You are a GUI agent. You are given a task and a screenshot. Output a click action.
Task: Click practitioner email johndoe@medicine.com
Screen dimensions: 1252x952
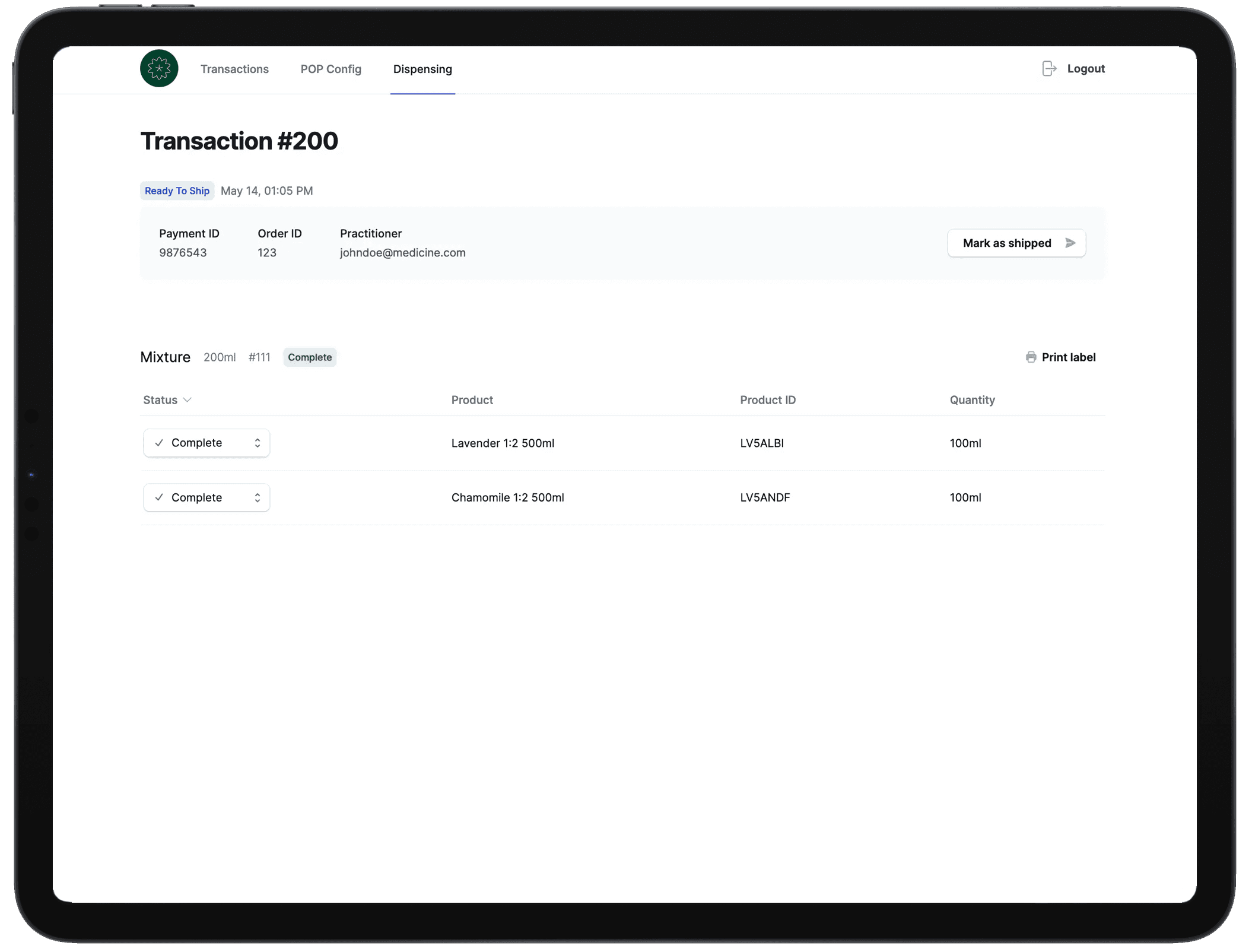pos(402,253)
